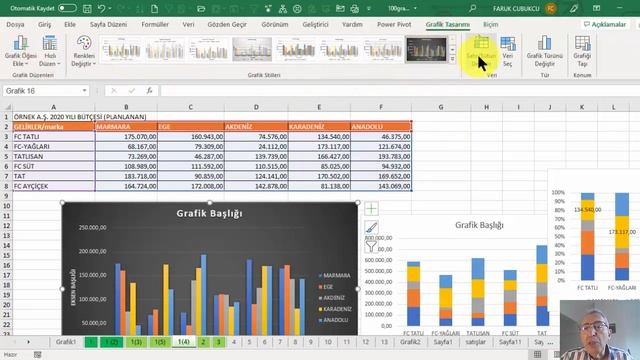This screenshot has width=640, height=360.
Task: Click the KARADENİZ header cell
Action: pyautogui.click(x=319, y=127)
